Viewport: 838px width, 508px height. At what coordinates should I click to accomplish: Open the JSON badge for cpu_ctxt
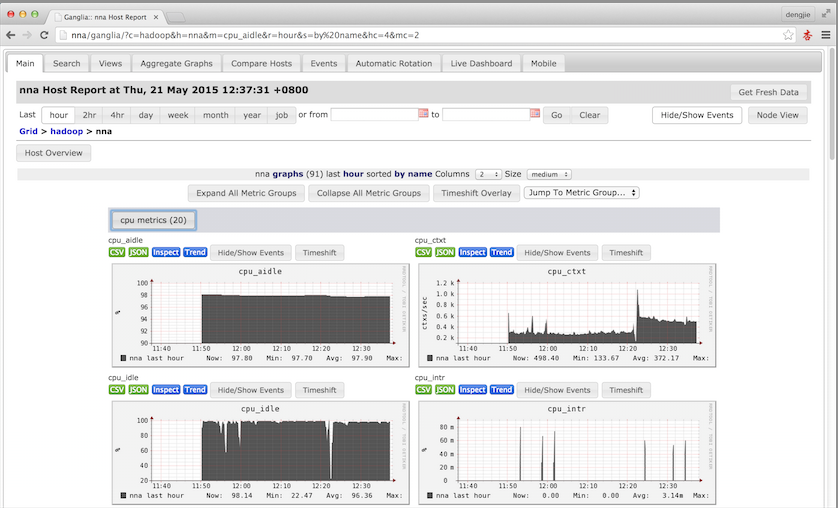pos(445,252)
